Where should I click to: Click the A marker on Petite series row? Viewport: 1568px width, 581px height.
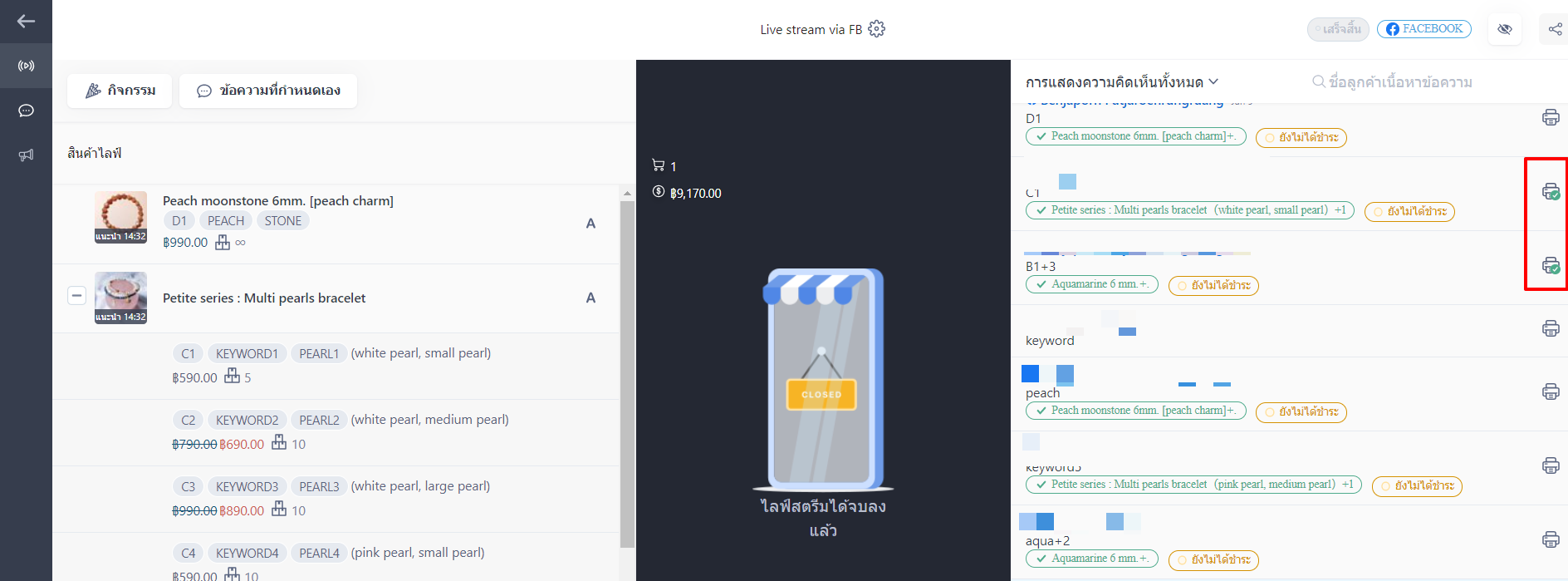pos(590,298)
